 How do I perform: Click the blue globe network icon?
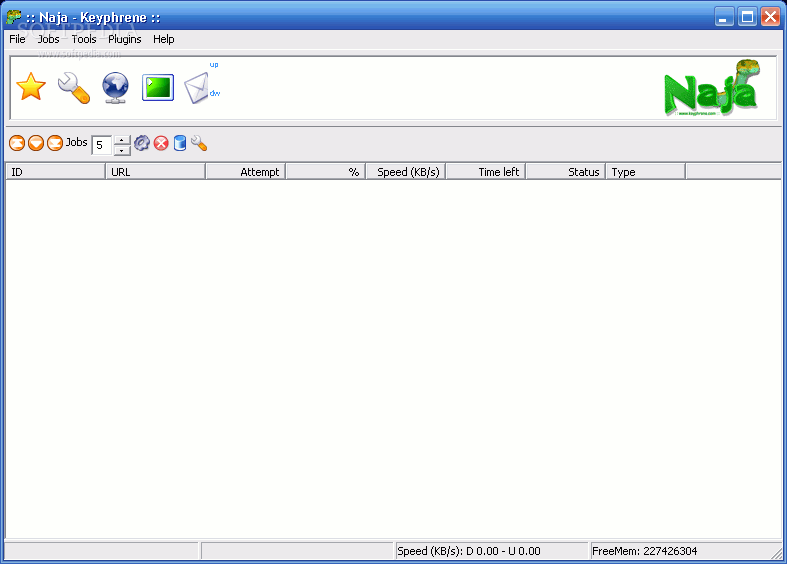115,88
